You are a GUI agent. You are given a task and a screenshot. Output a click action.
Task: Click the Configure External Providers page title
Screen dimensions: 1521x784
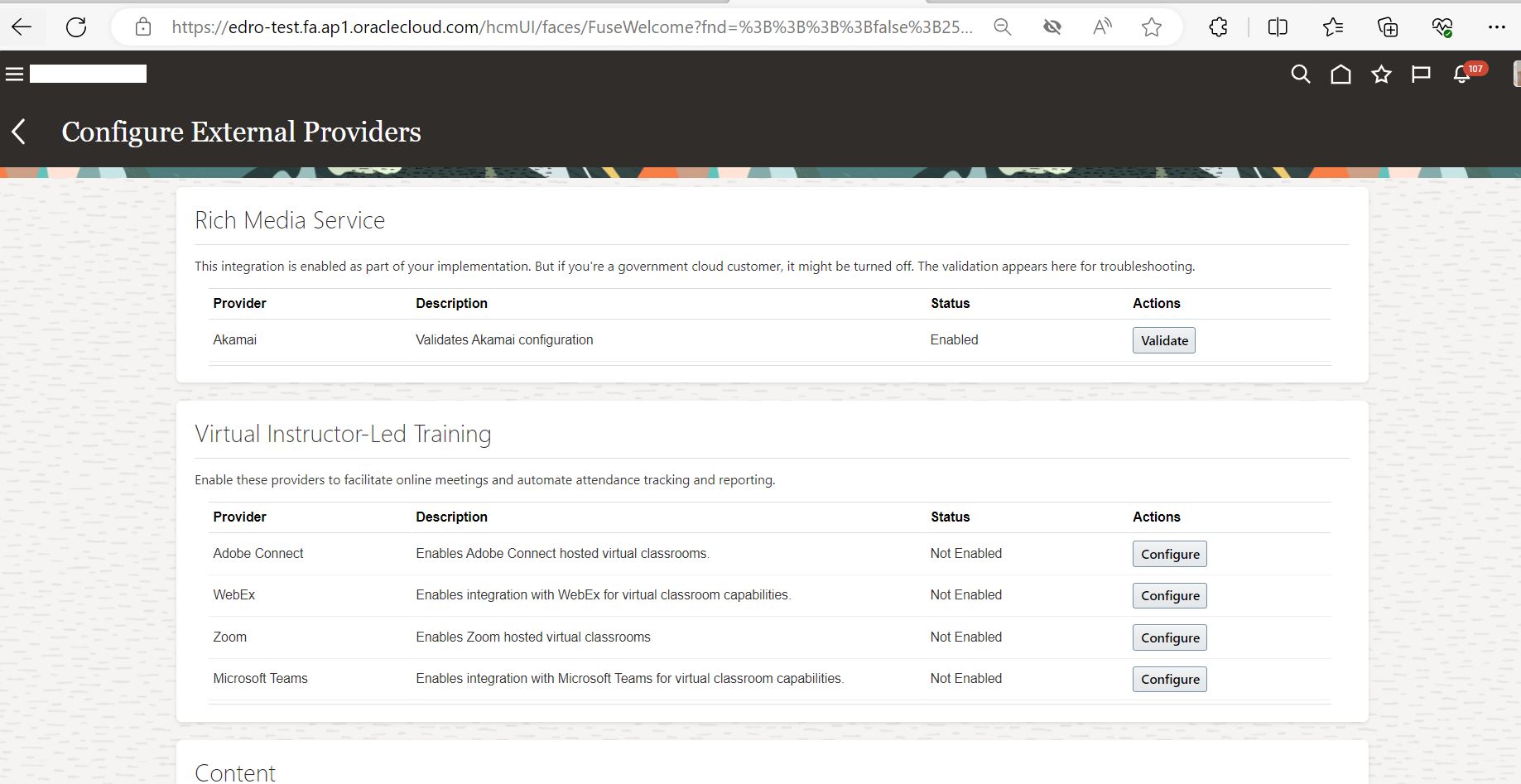click(241, 132)
